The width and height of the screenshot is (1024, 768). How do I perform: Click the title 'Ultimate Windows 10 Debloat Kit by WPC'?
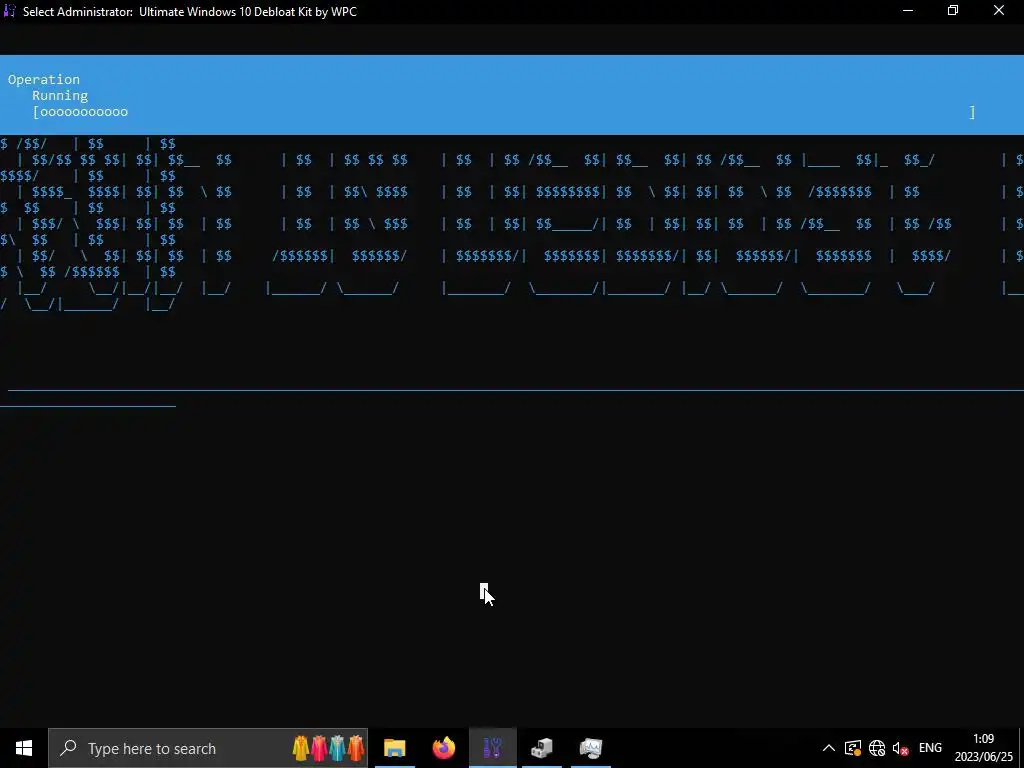tap(248, 12)
